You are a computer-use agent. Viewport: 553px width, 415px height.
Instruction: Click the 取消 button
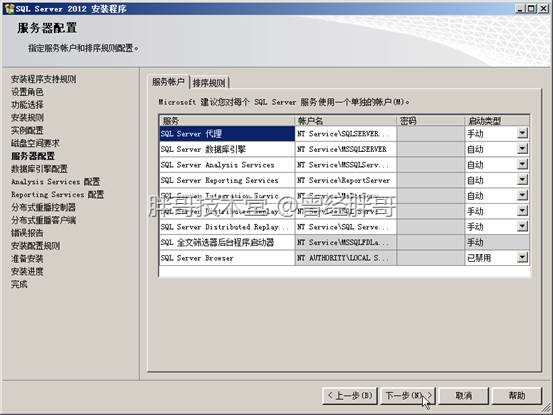(x=463, y=396)
